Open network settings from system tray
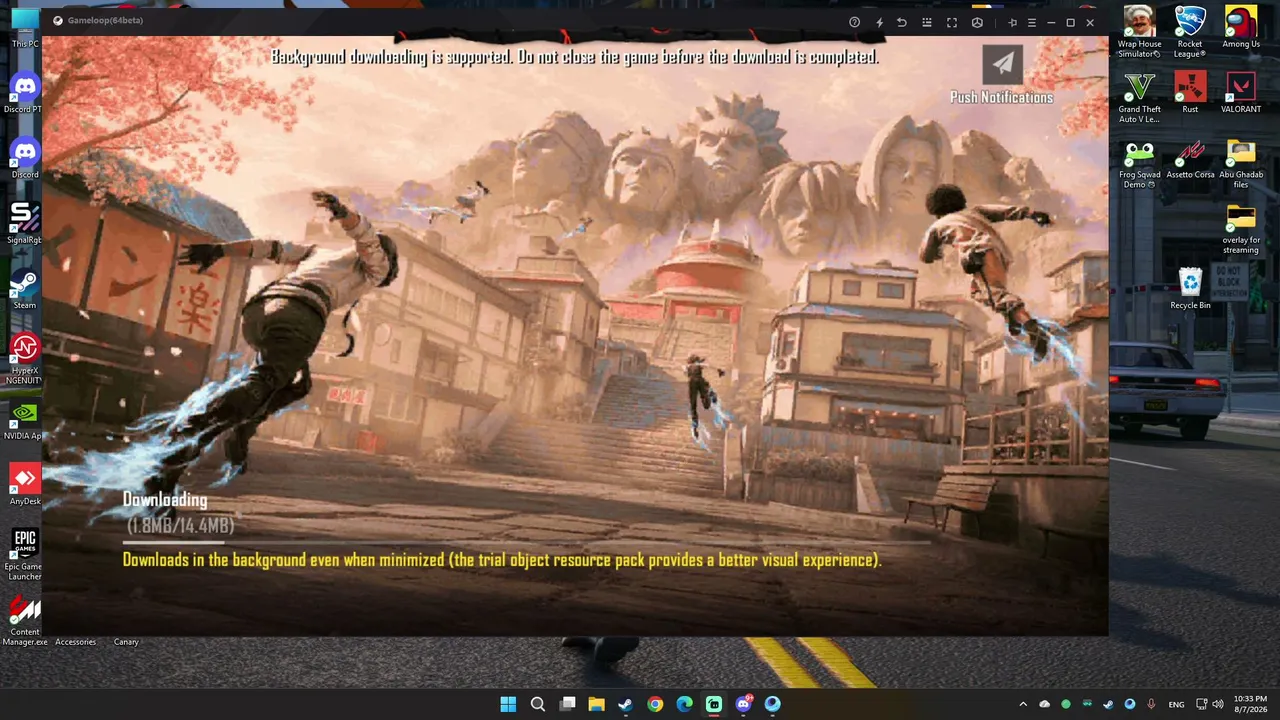Image resolution: width=1280 pixels, height=720 pixels. pos(1202,704)
